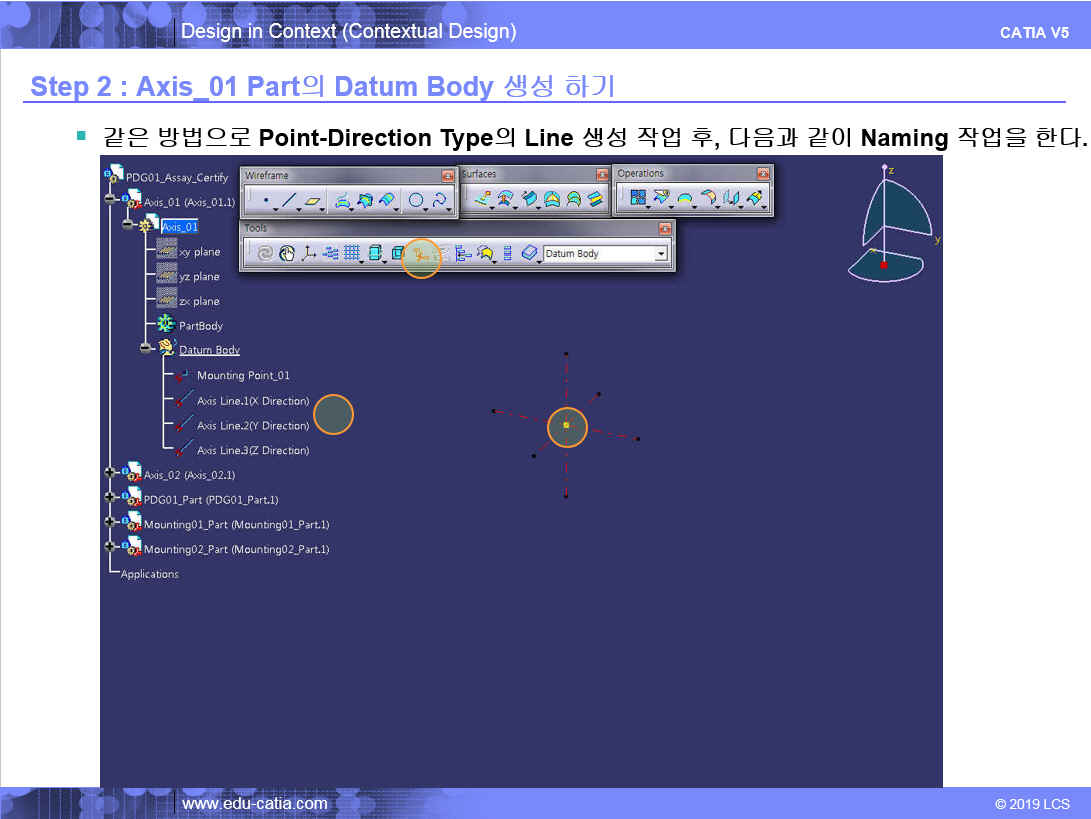Click first icon in Surfaces toolbar

(482, 199)
